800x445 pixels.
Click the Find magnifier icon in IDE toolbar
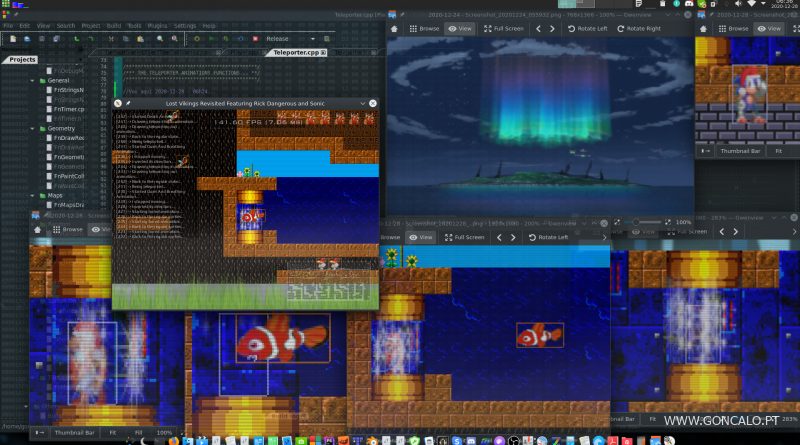(160, 39)
